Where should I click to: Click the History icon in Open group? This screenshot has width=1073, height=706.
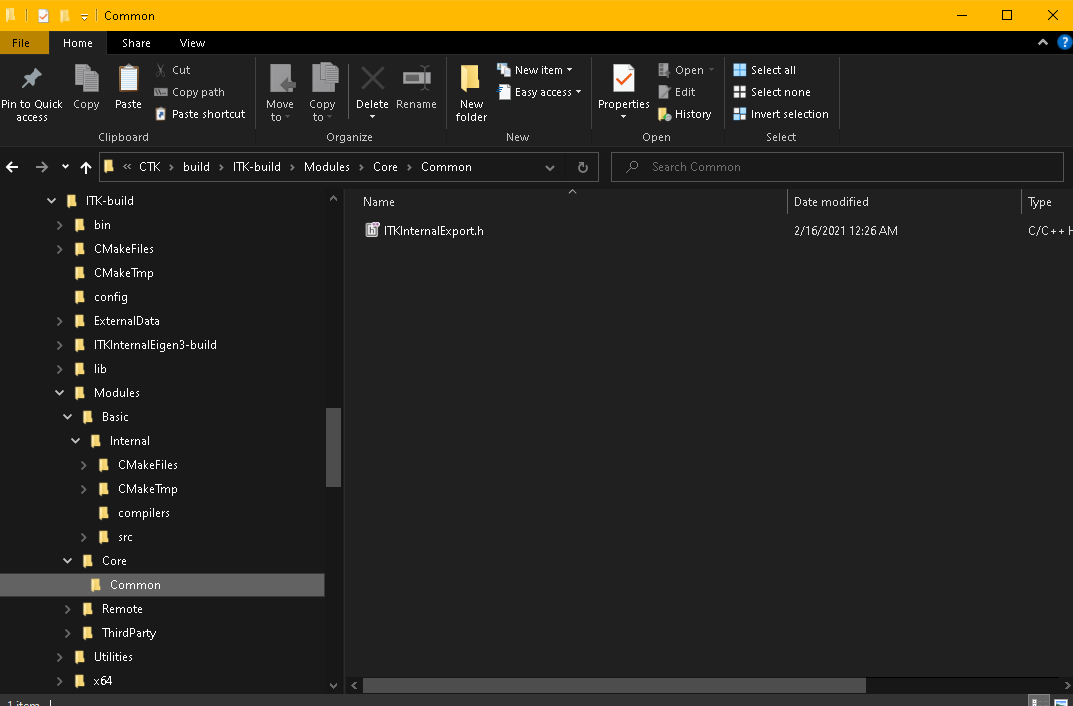[664, 114]
